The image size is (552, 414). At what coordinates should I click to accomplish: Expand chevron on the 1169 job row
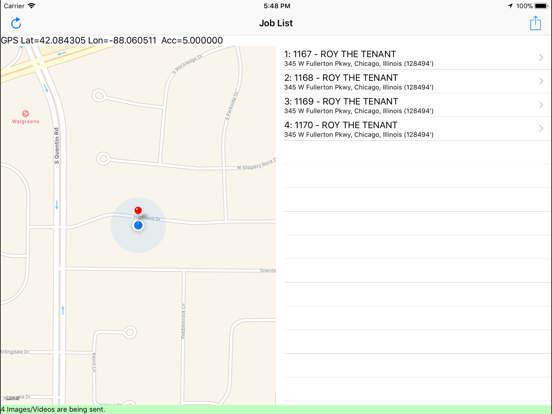541,105
